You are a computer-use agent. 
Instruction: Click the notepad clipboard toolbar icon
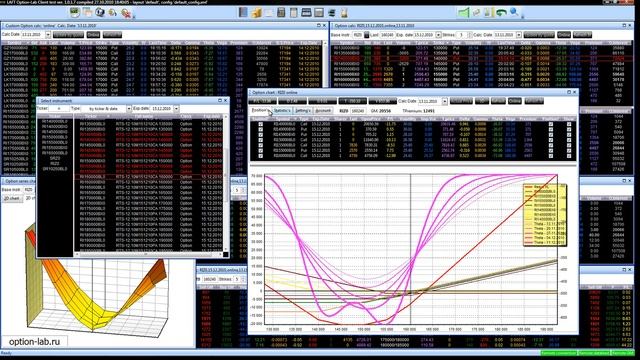pos(293,13)
